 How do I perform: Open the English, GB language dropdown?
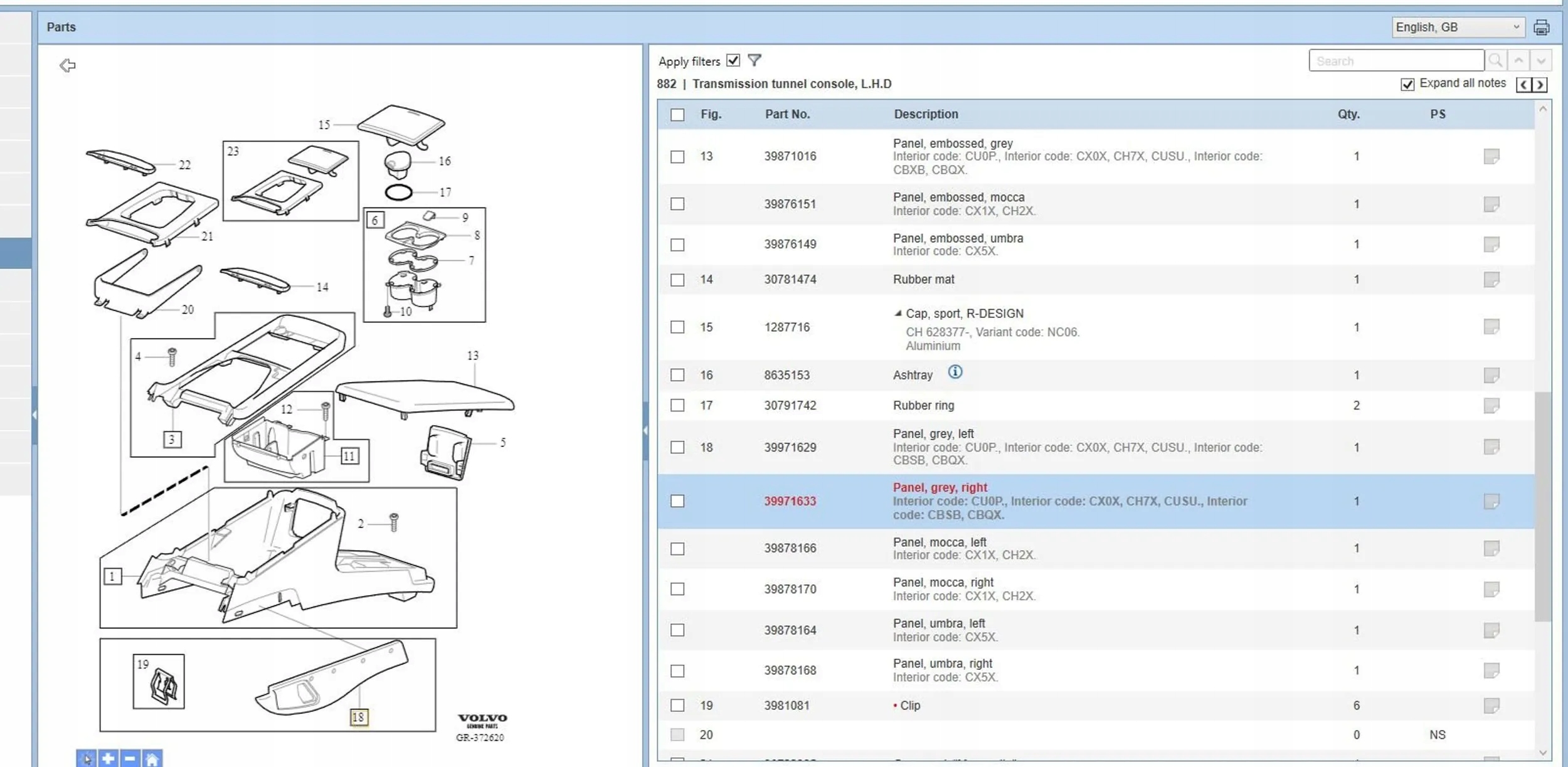tap(1457, 27)
